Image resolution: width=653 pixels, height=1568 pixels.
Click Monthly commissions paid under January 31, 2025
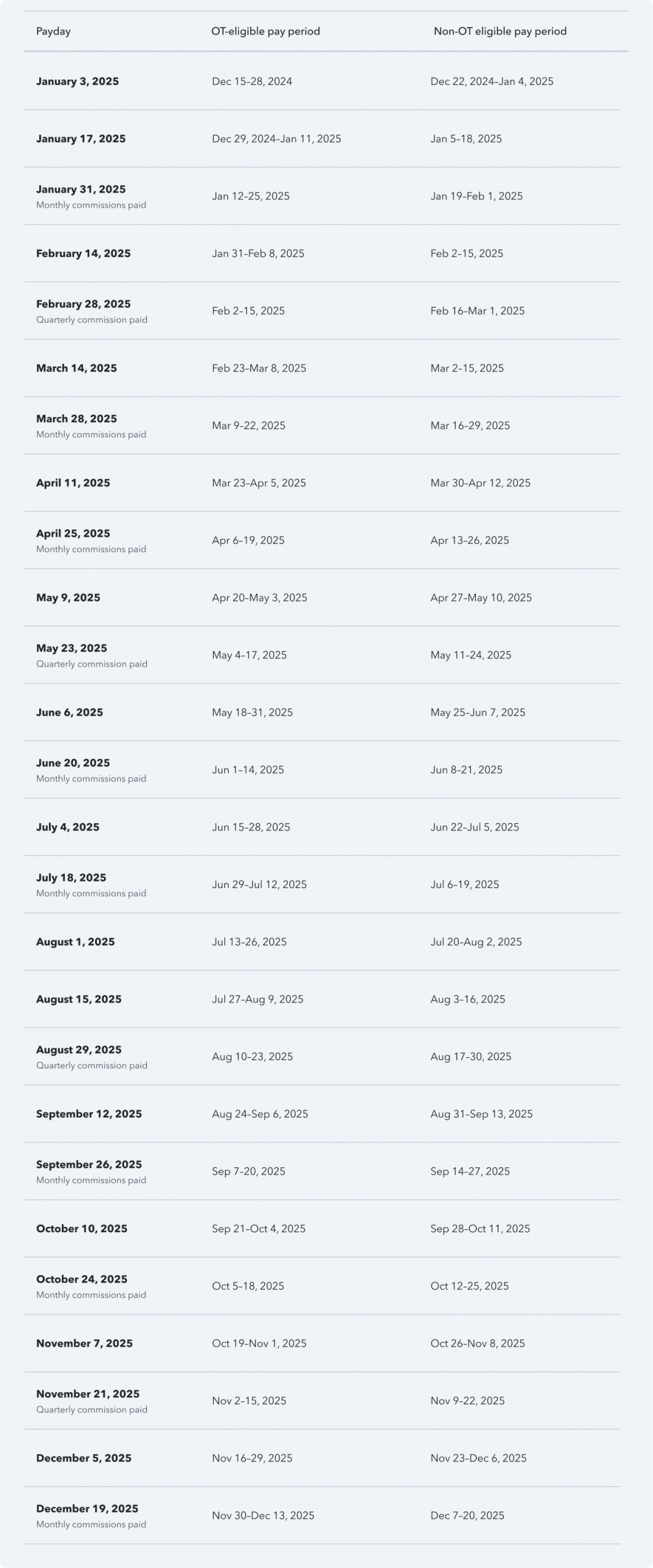pos(91,205)
